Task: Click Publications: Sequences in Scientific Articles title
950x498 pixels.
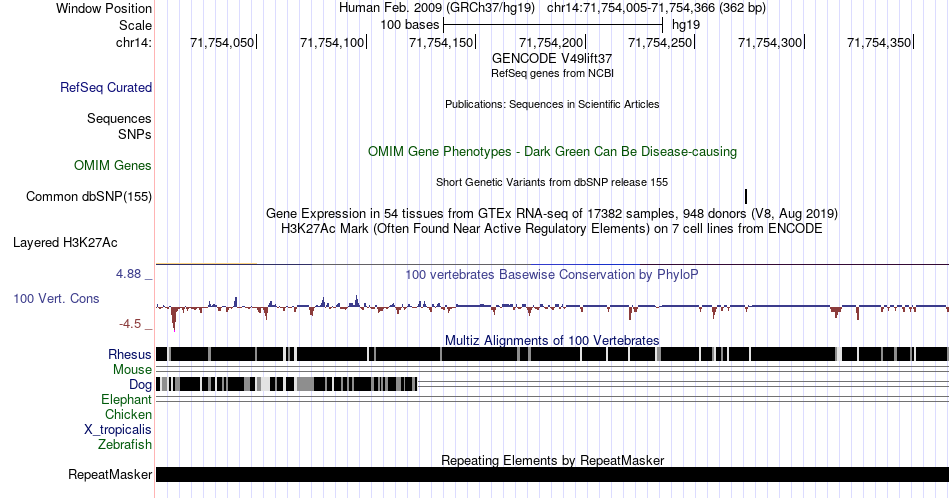Action: (x=552, y=104)
